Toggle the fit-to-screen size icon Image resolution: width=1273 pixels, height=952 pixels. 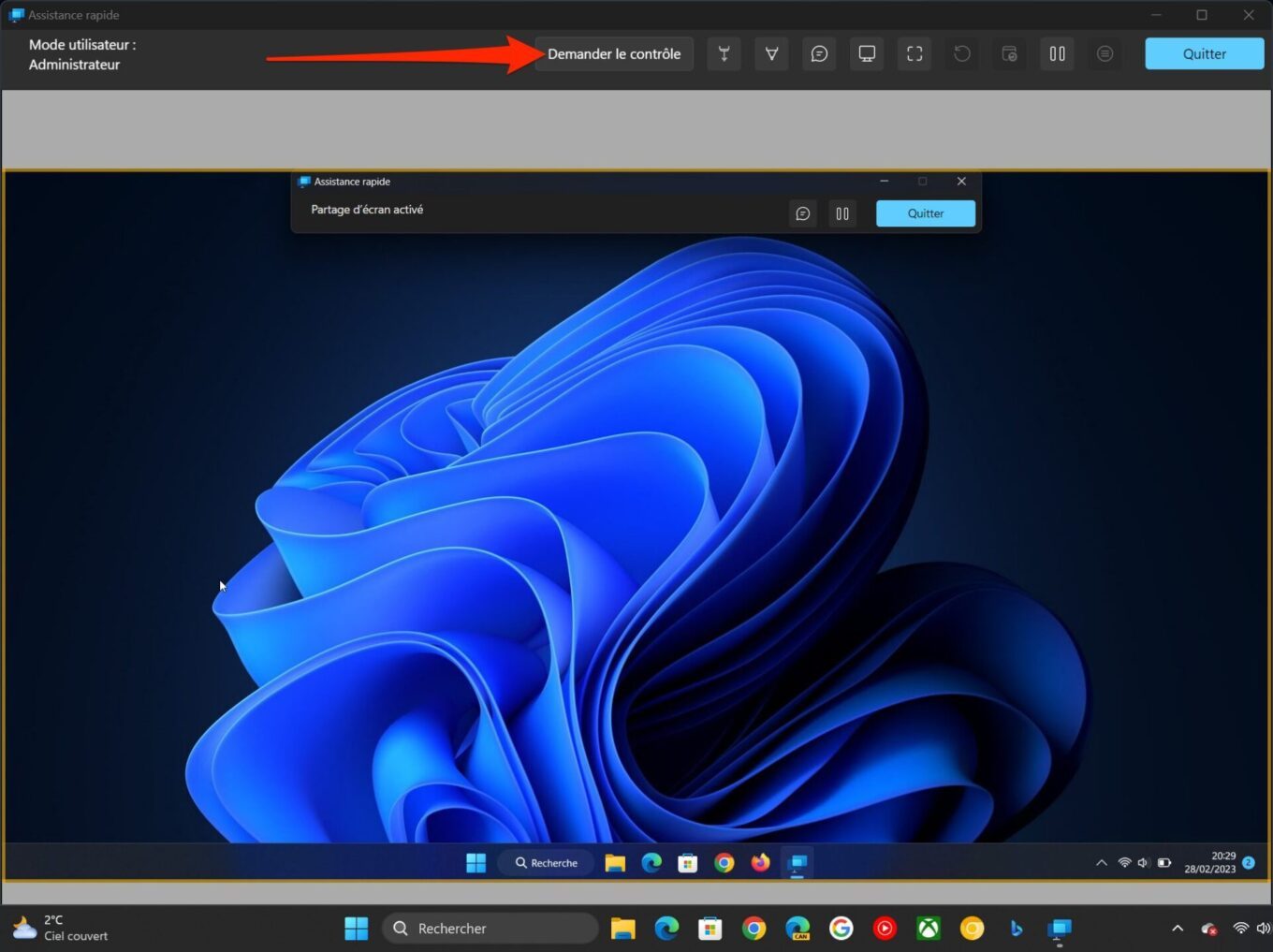pyautogui.click(x=915, y=54)
